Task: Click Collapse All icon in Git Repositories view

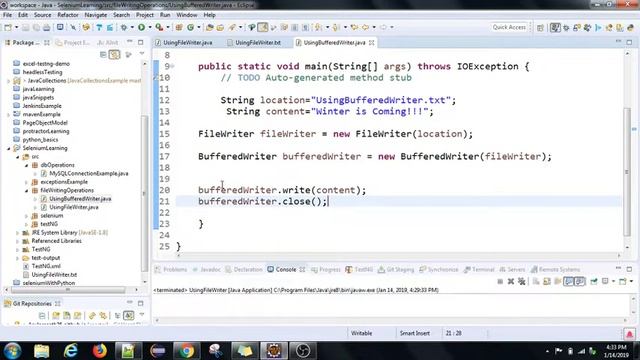Action: (x=42, y=316)
